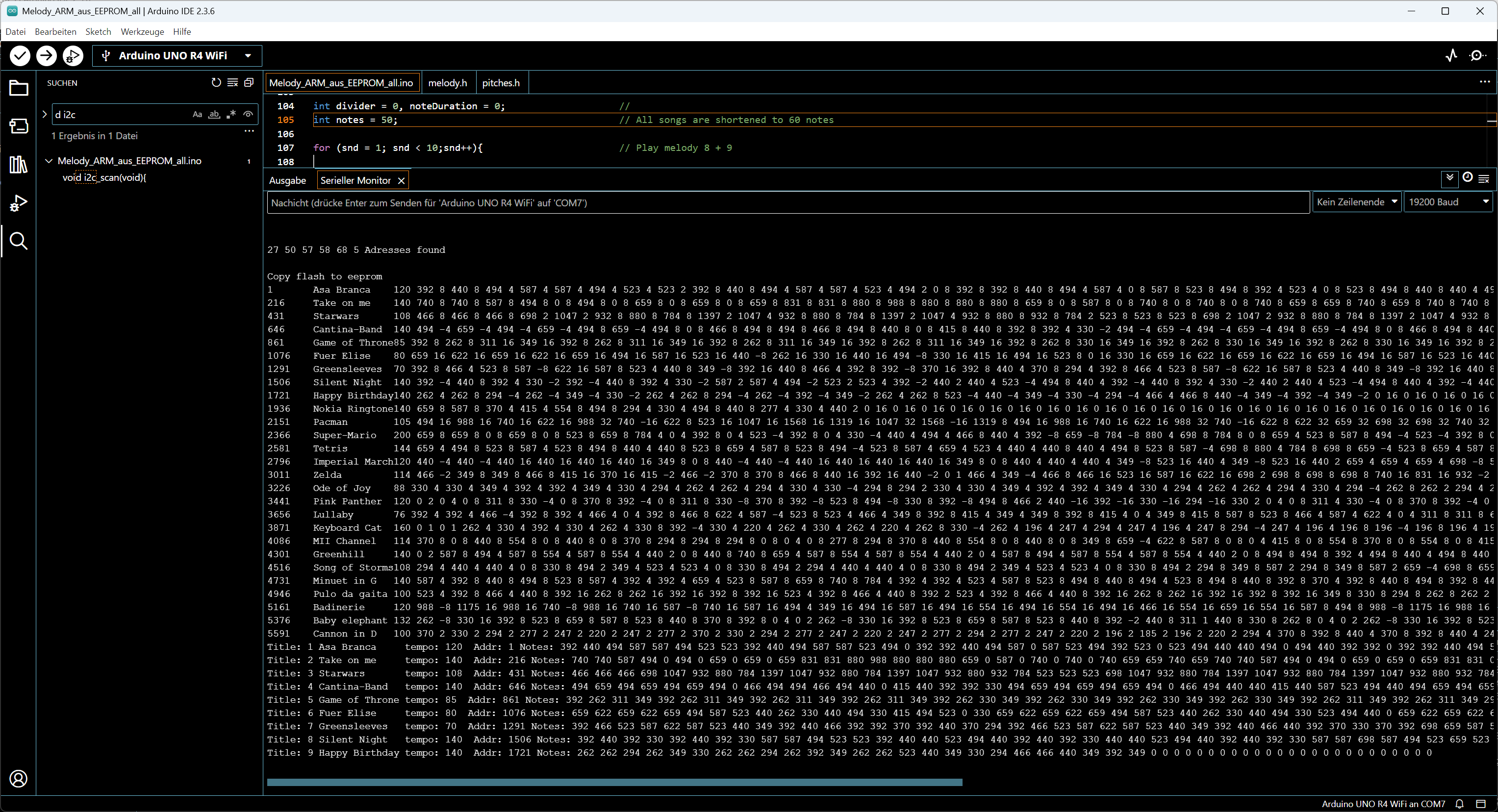Clear the serial monitor output
Screen dimensions: 1498x812
1483,179
